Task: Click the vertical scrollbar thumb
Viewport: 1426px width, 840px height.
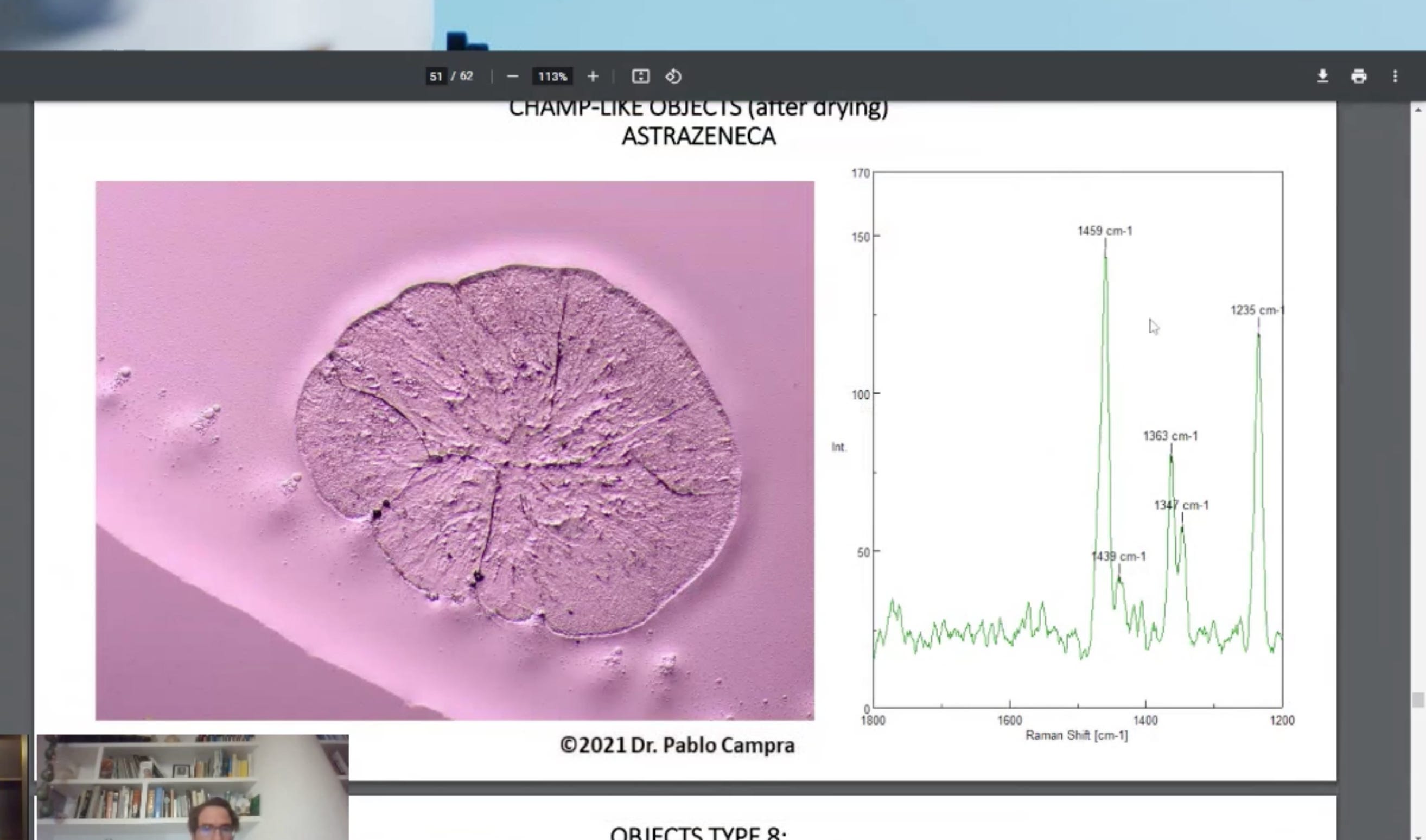Action: click(x=1417, y=700)
